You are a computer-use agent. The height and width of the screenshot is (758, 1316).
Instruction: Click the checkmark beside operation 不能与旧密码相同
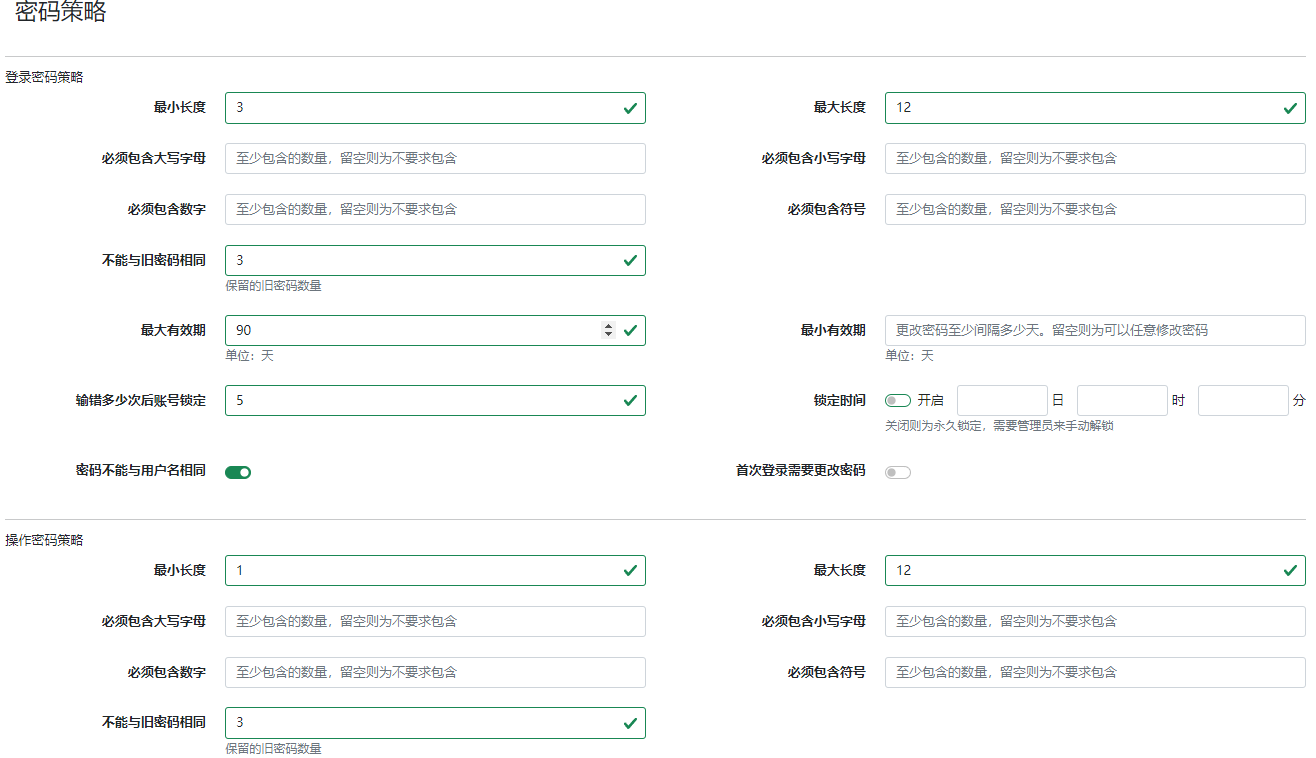pos(629,722)
